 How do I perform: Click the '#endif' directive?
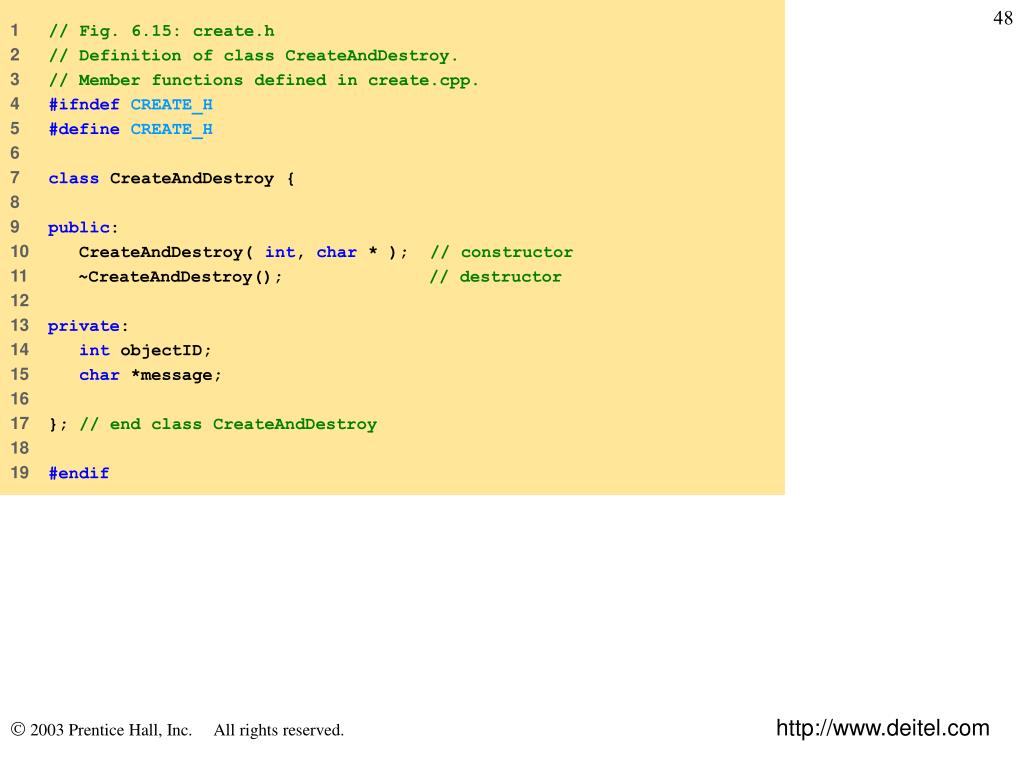[x=79, y=473]
